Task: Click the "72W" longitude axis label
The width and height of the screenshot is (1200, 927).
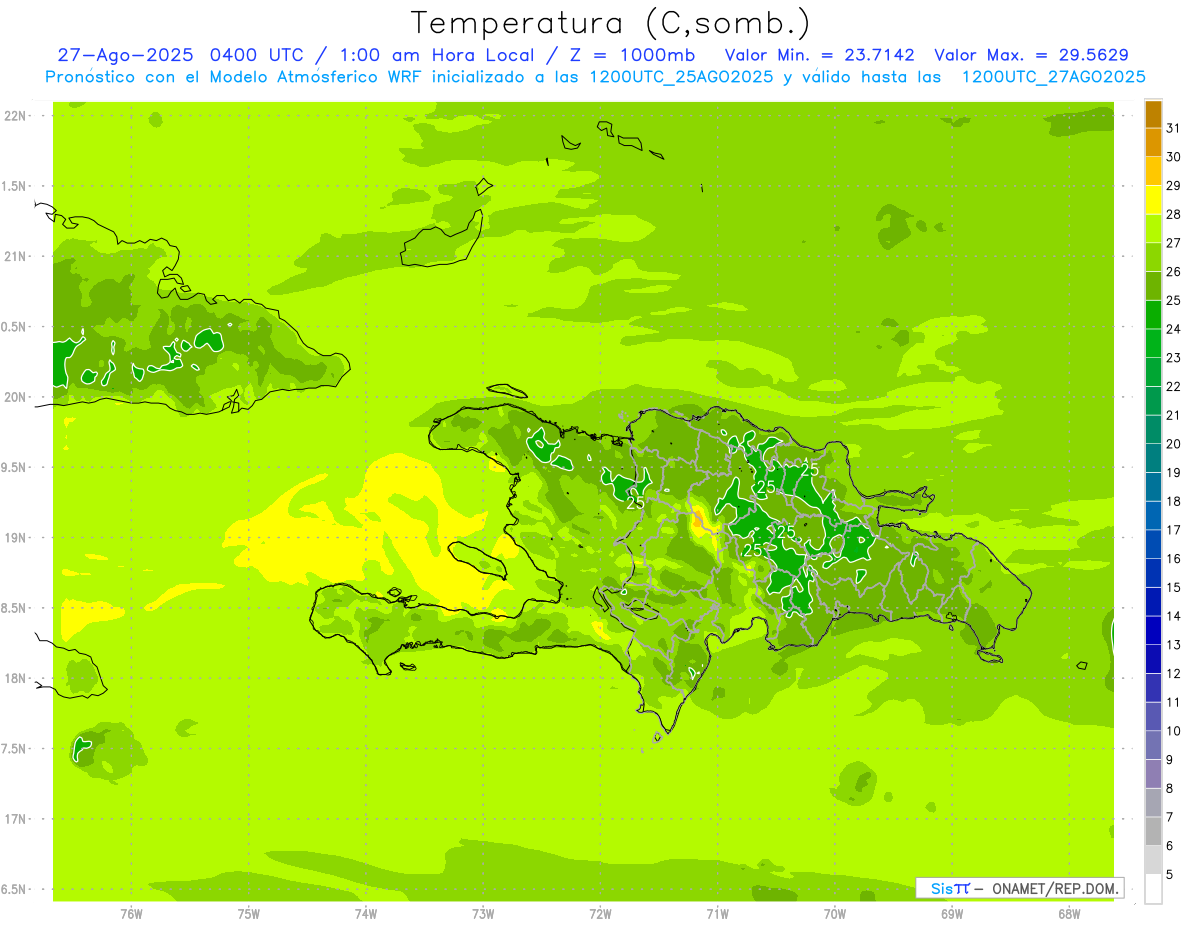Action: coord(600,913)
